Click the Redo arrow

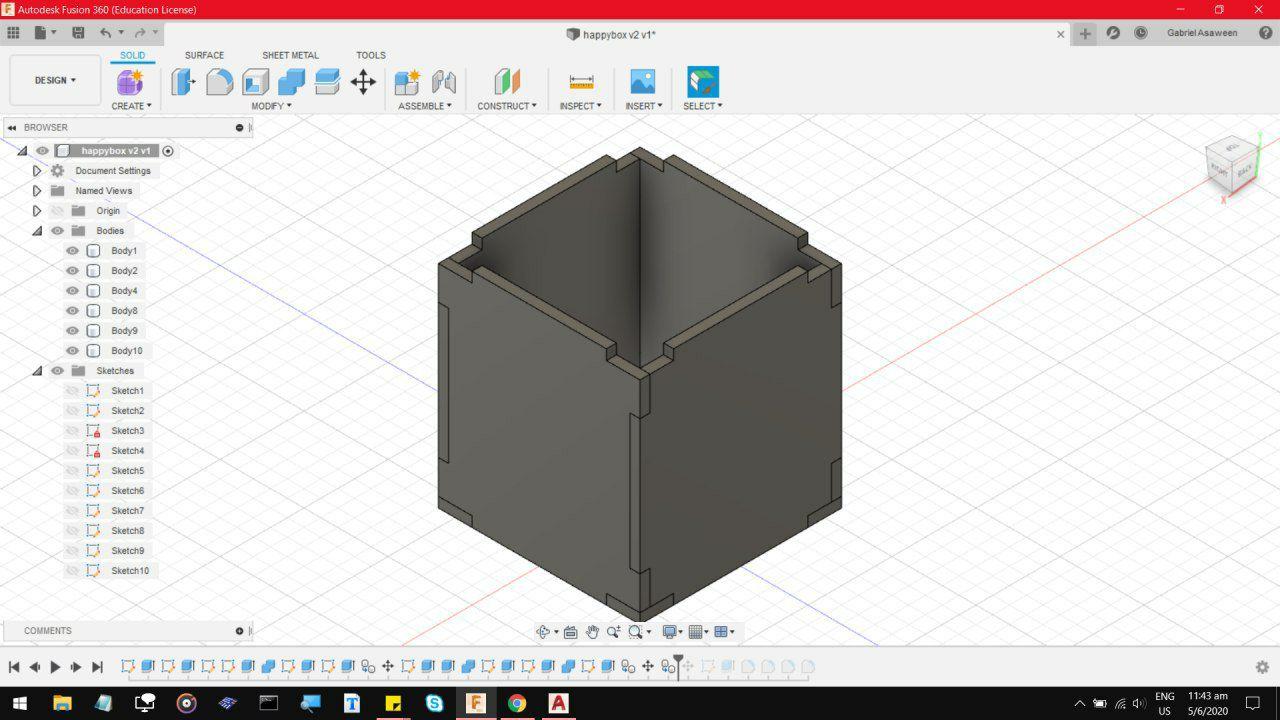pyautogui.click(x=139, y=33)
